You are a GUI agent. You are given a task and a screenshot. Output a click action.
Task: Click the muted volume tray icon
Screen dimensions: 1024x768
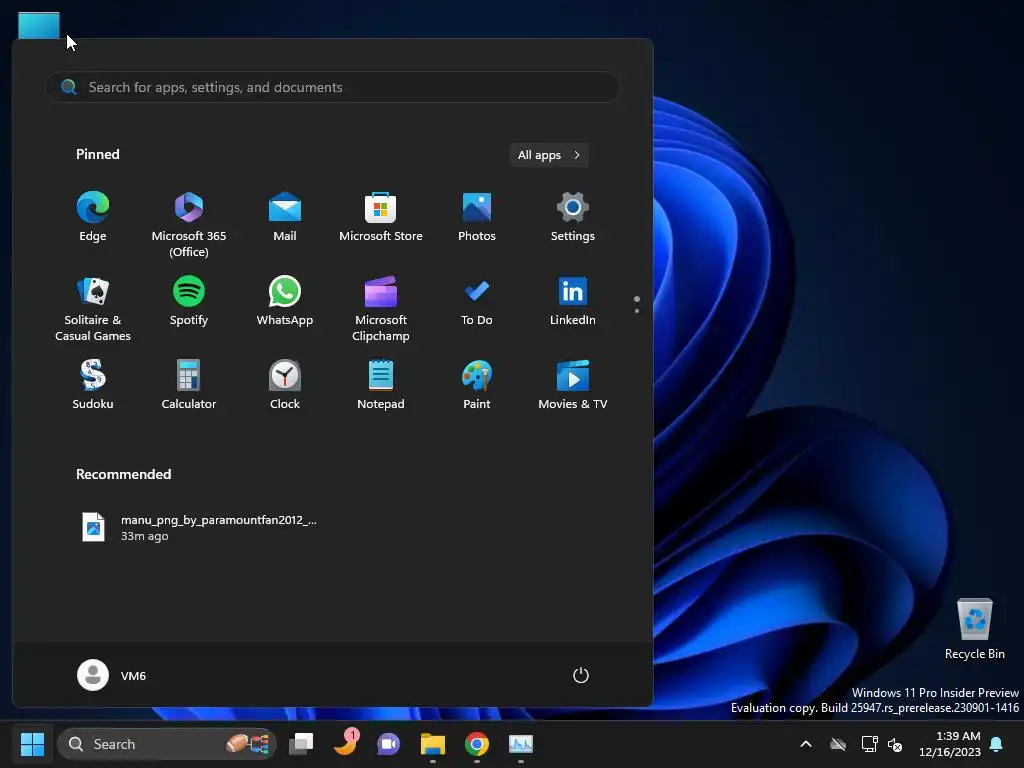tap(895, 744)
